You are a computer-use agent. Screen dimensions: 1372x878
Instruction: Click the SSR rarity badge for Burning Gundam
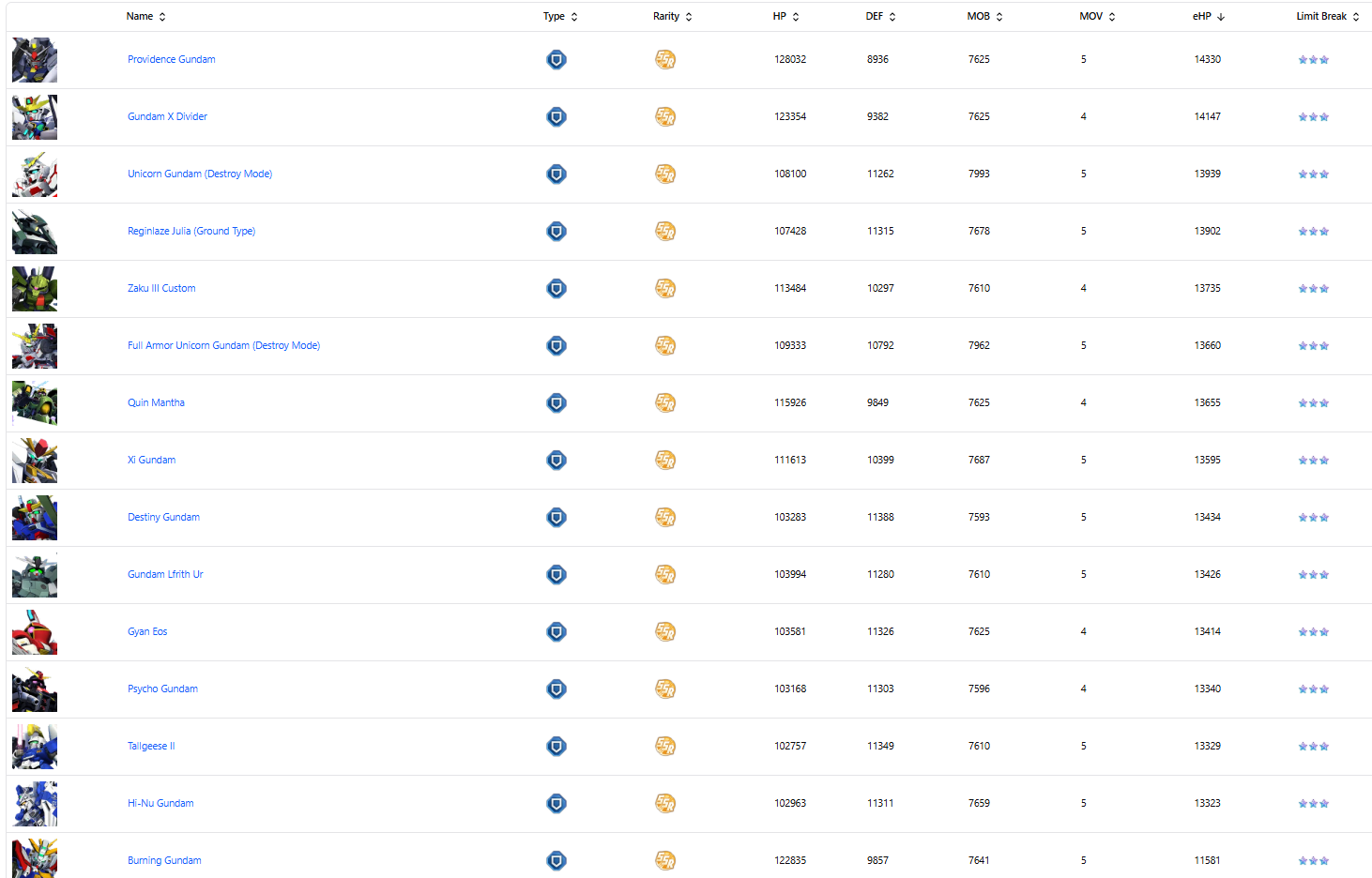(665, 861)
